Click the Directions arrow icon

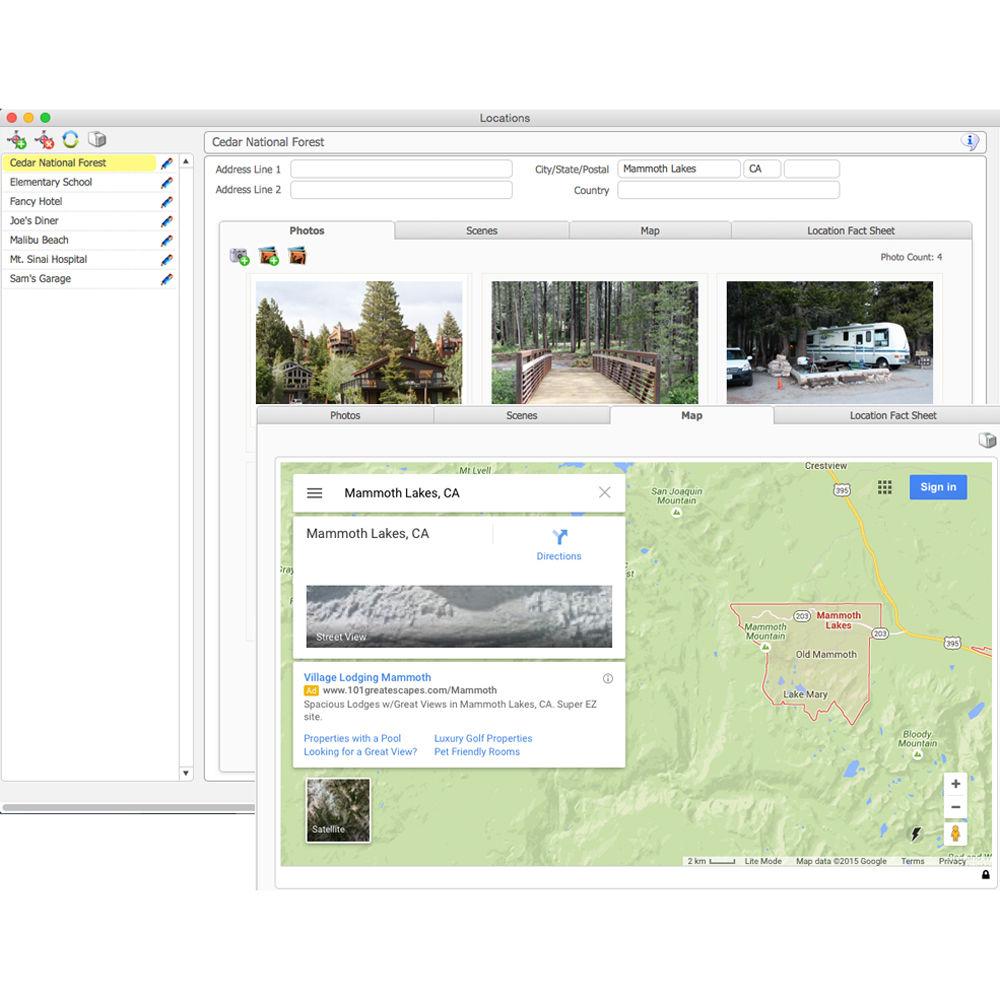[x=559, y=538]
